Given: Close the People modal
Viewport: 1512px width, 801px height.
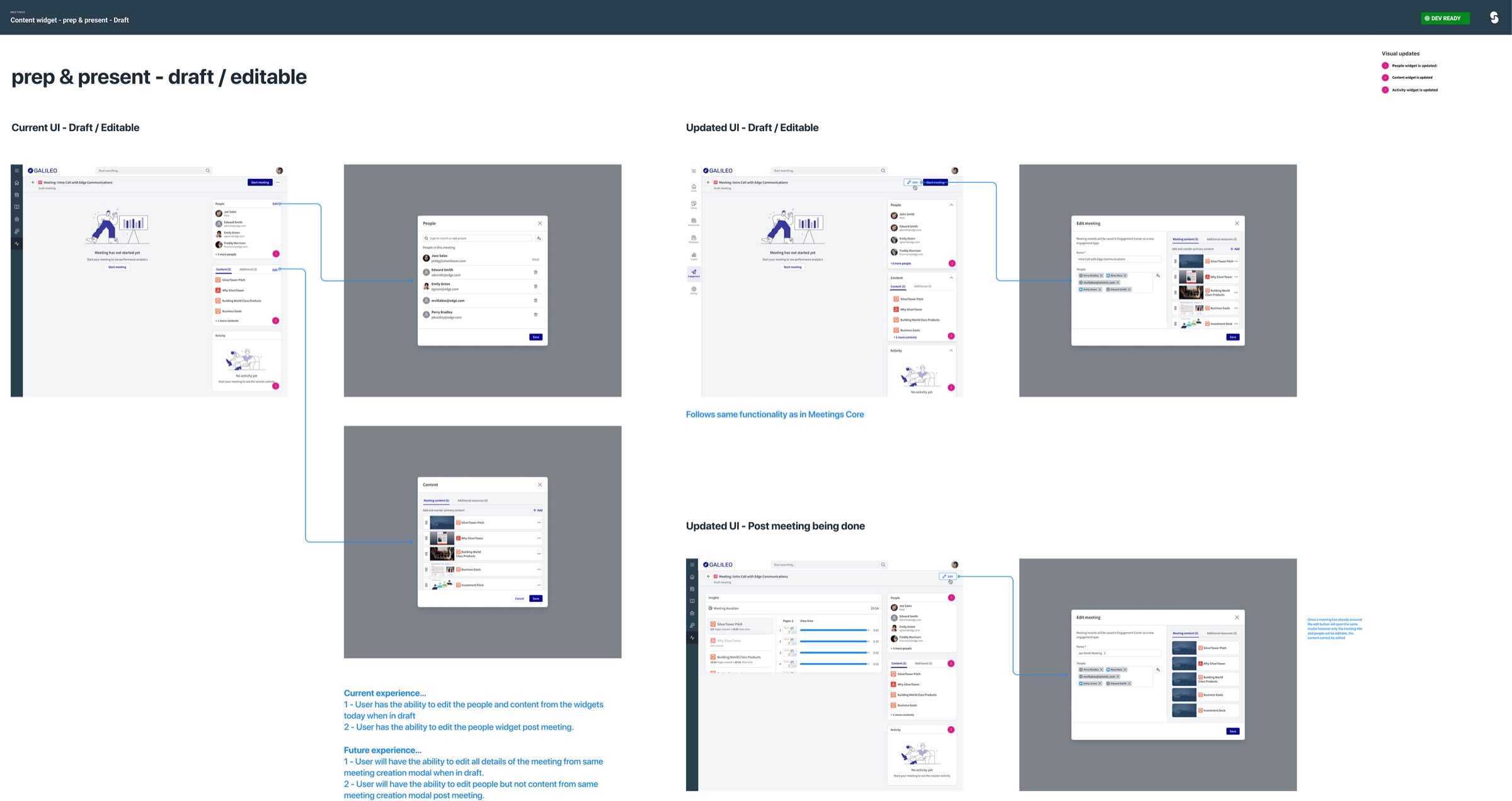Looking at the screenshot, I should [540, 223].
